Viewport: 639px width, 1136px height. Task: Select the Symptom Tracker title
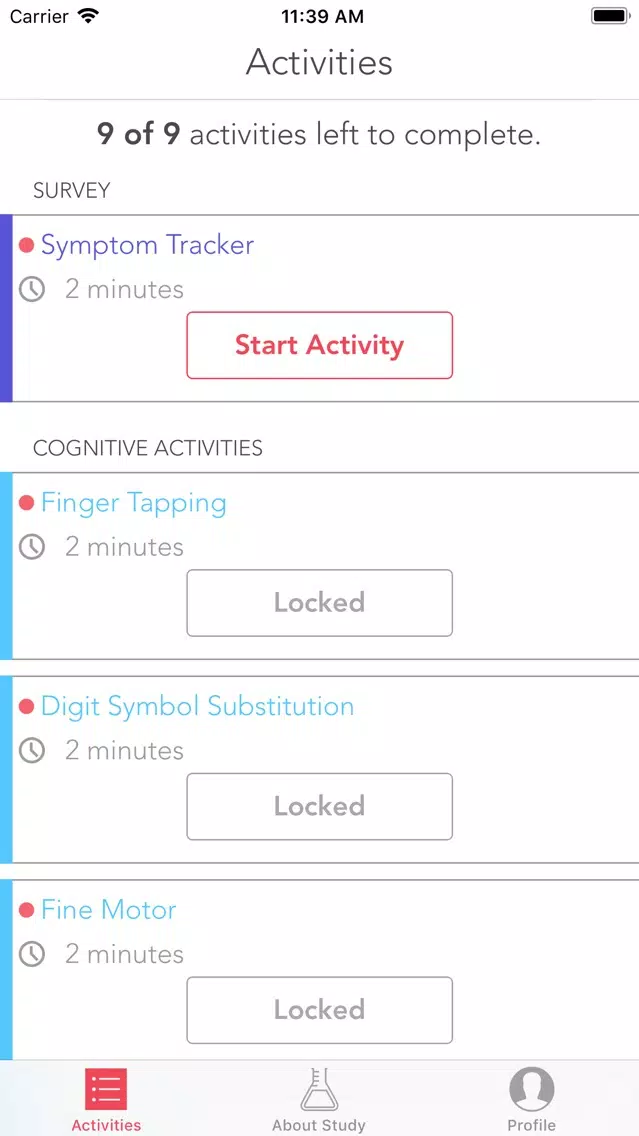[x=147, y=246]
